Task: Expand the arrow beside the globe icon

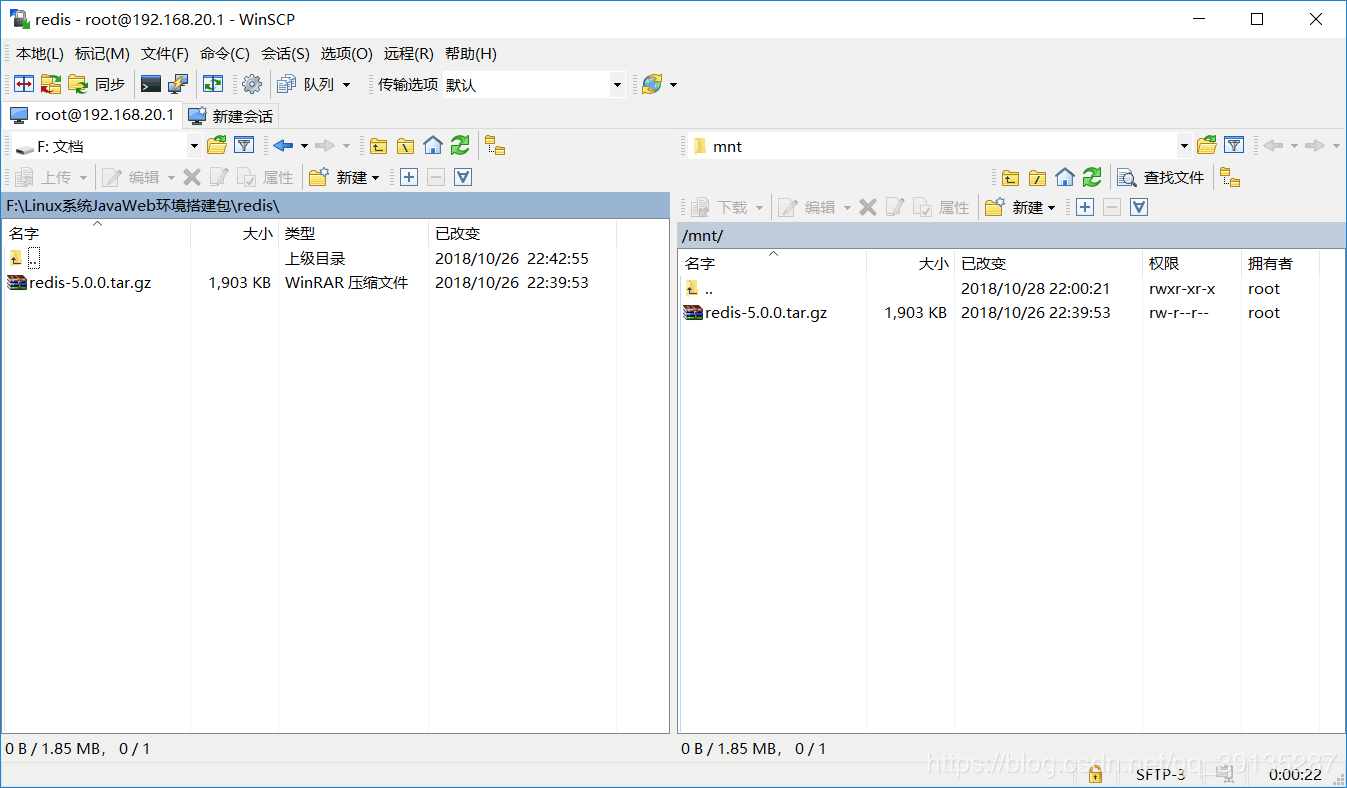Action: click(673, 85)
